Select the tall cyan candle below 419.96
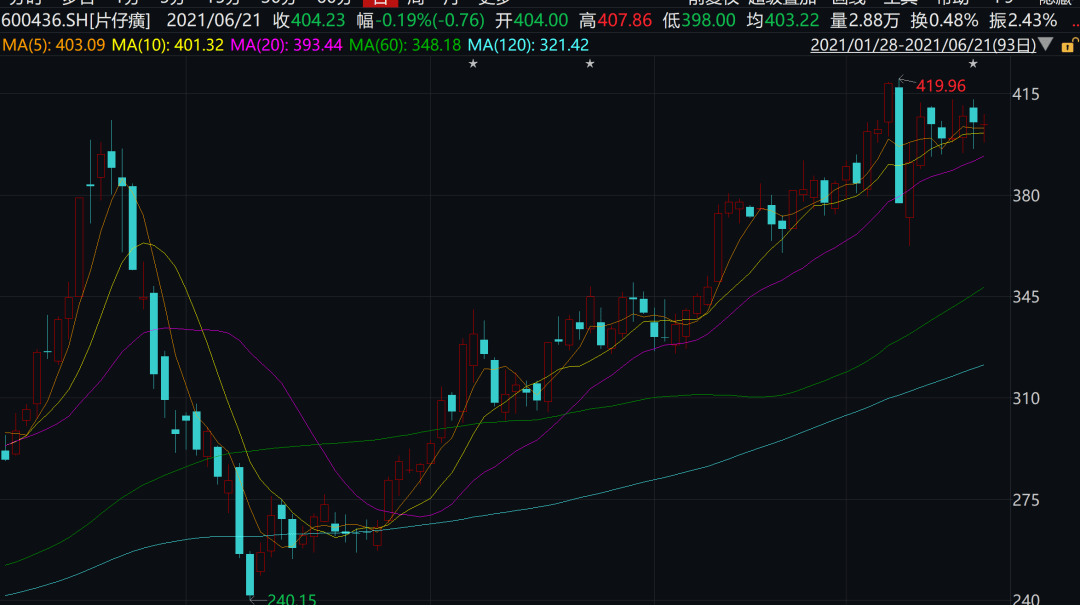This screenshot has height=605, width=1080. coord(899,145)
